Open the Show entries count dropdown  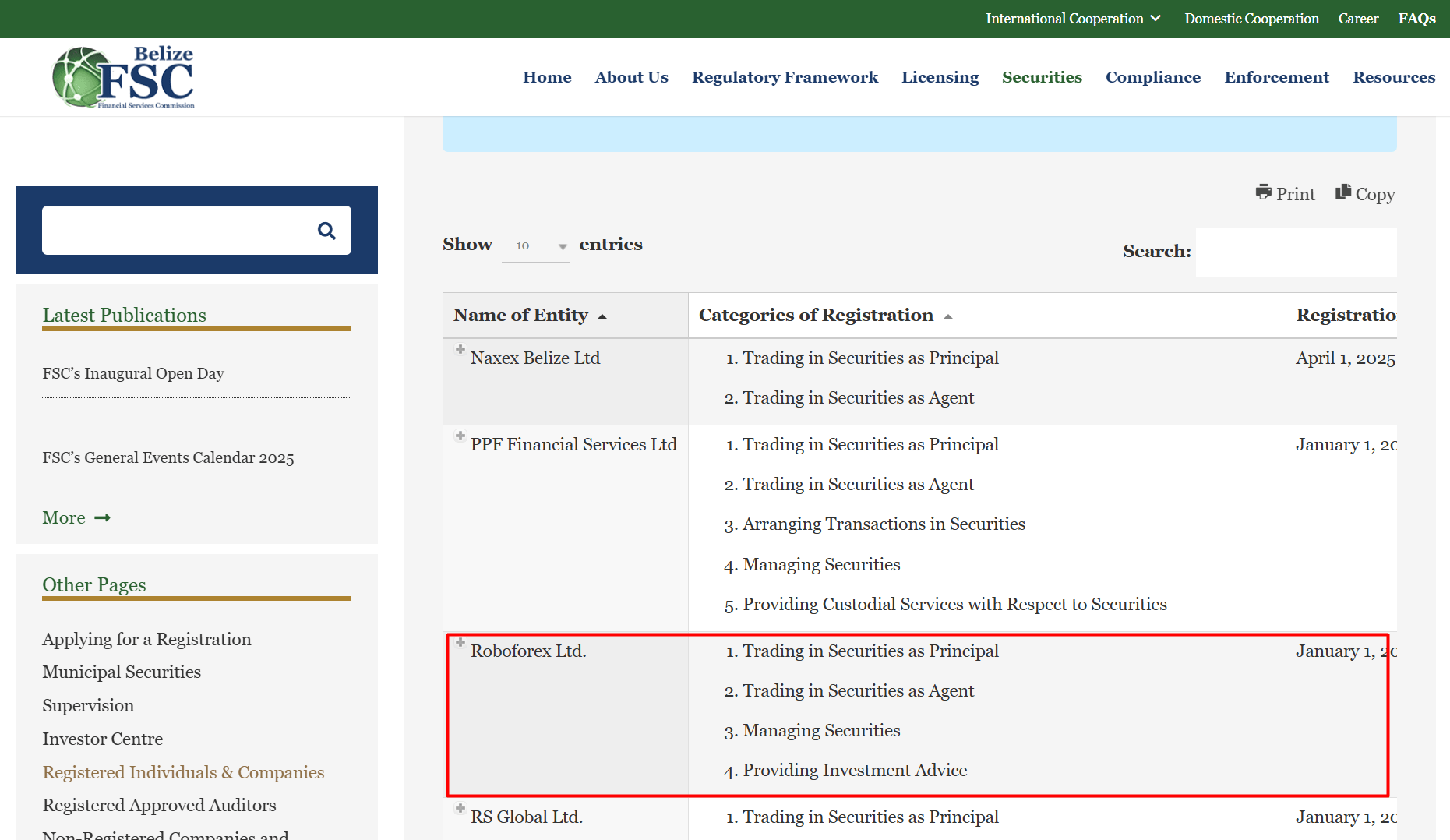coord(535,245)
